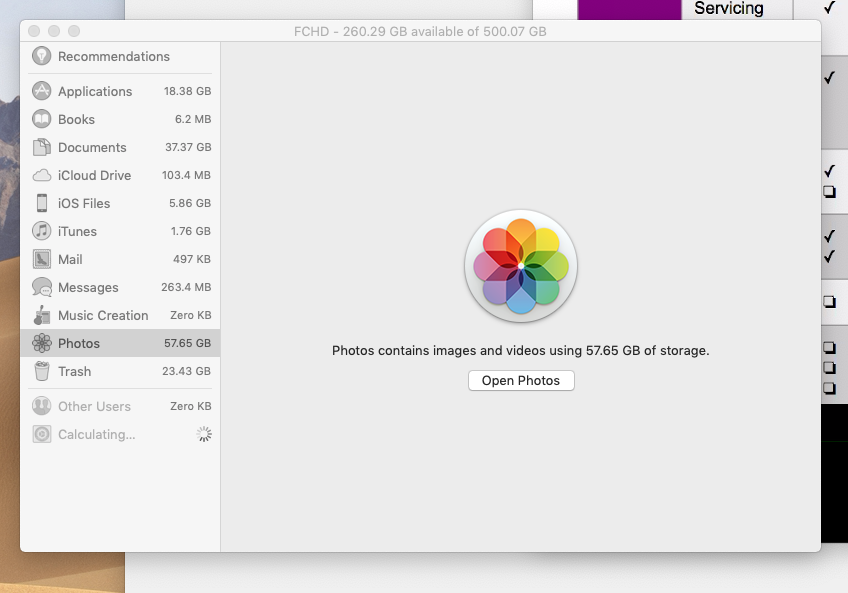
Task: Click the Messages speech bubble icon
Action: 42,287
